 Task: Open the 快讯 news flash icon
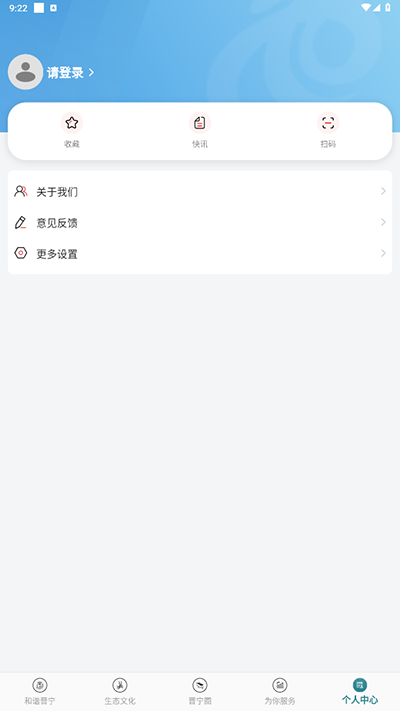(x=200, y=123)
